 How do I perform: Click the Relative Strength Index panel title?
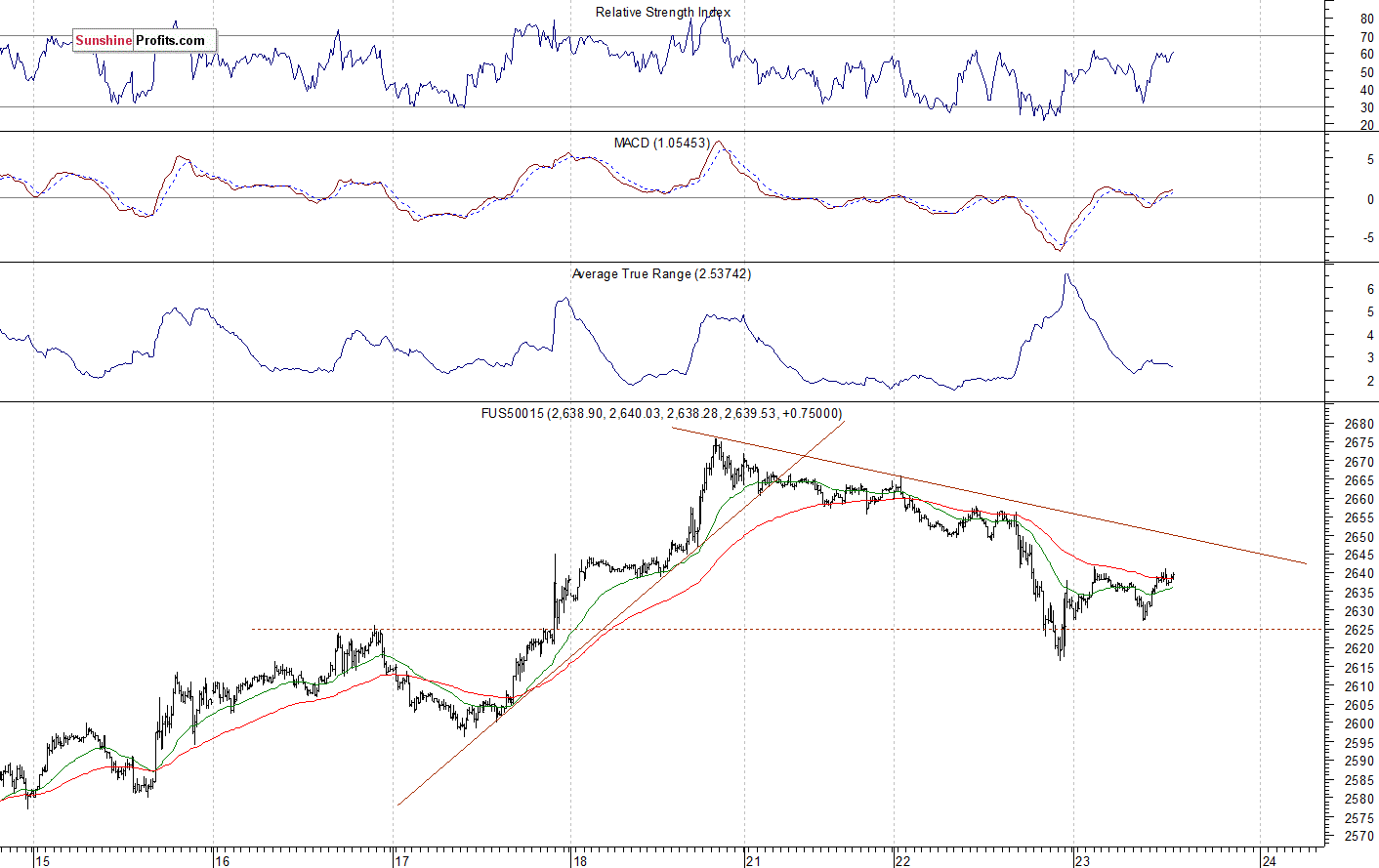(662, 13)
